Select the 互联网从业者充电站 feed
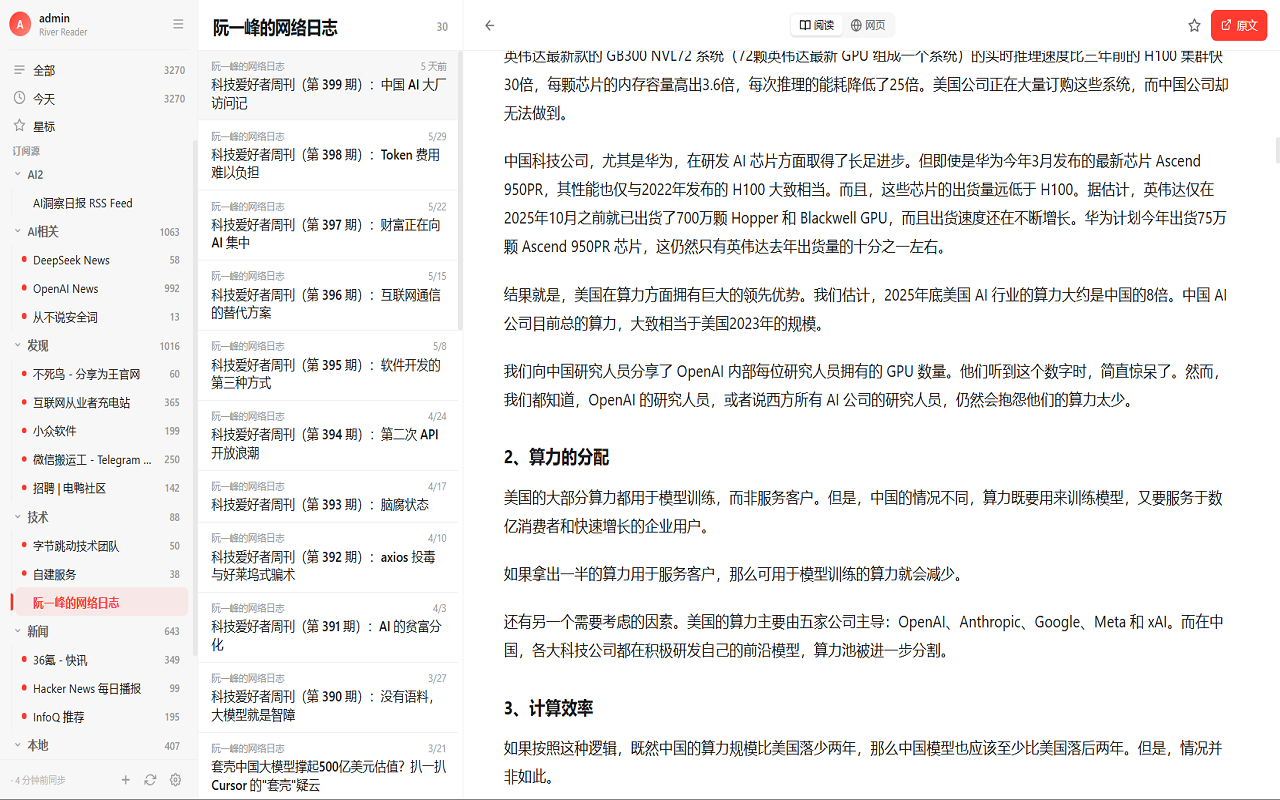Viewport: 1280px width, 800px height. (99, 402)
